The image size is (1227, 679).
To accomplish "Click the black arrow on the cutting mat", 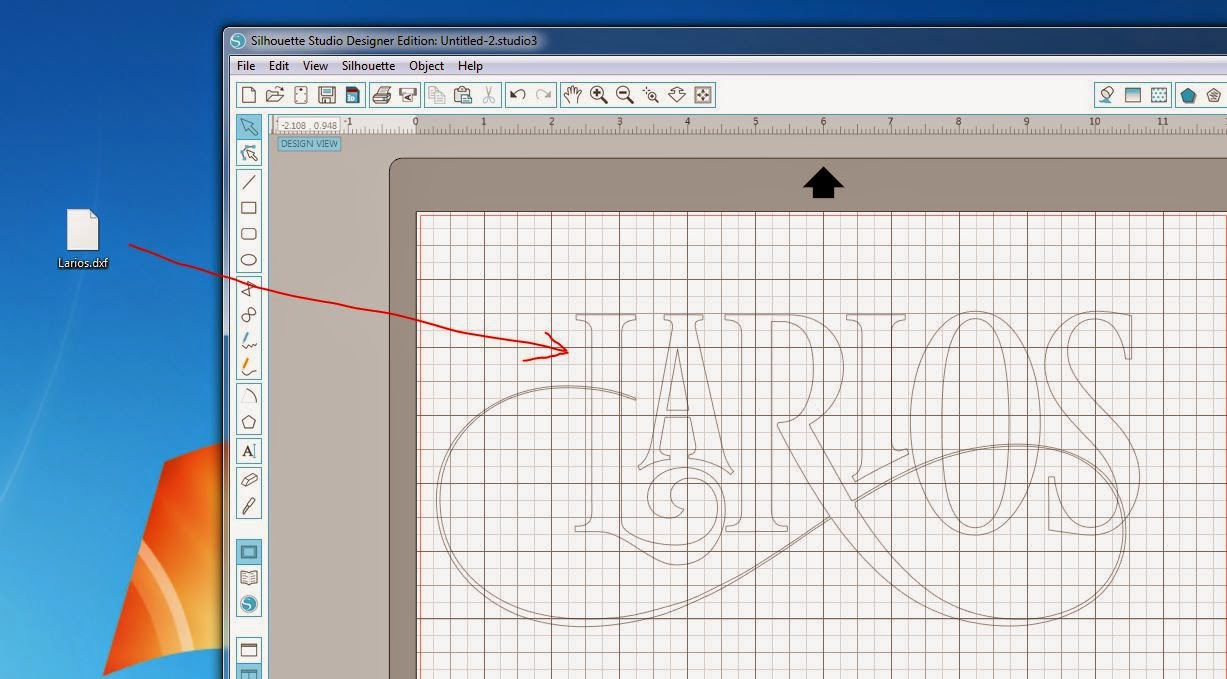I will 823,183.
